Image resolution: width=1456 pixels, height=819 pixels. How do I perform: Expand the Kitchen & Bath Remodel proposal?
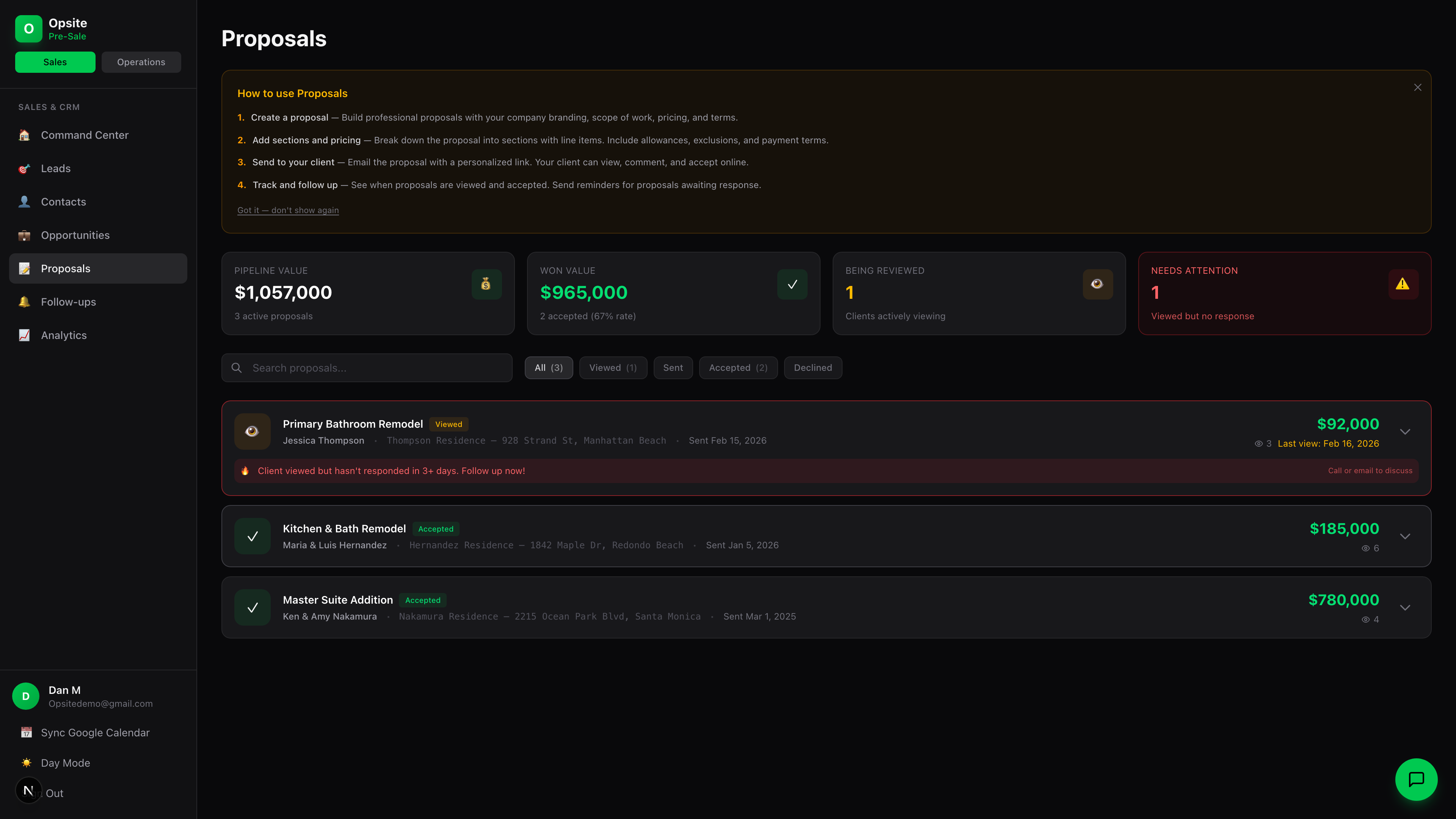tap(1405, 536)
